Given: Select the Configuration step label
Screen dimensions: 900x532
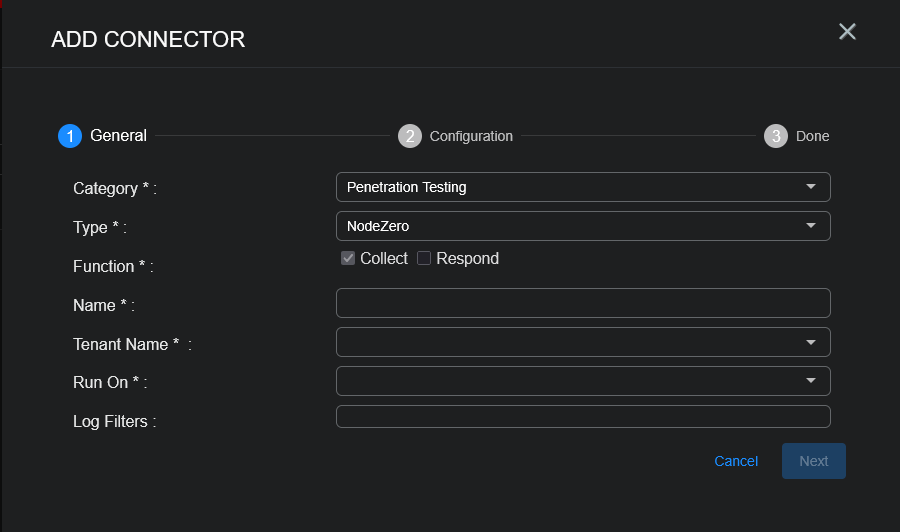Looking at the screenshot, I should click(x=471, y=136).
